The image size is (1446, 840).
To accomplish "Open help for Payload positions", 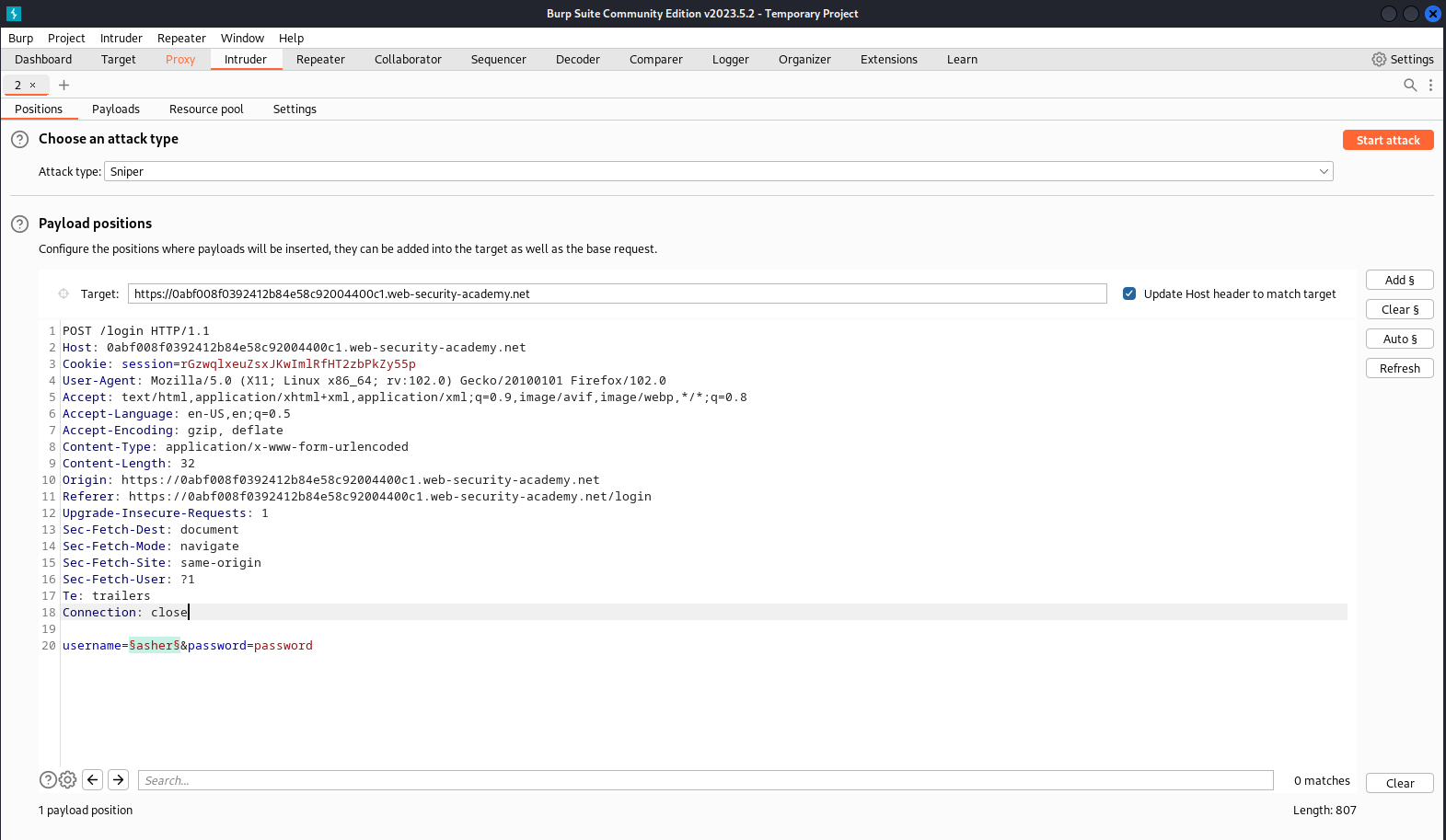I will tap(19, 224).
